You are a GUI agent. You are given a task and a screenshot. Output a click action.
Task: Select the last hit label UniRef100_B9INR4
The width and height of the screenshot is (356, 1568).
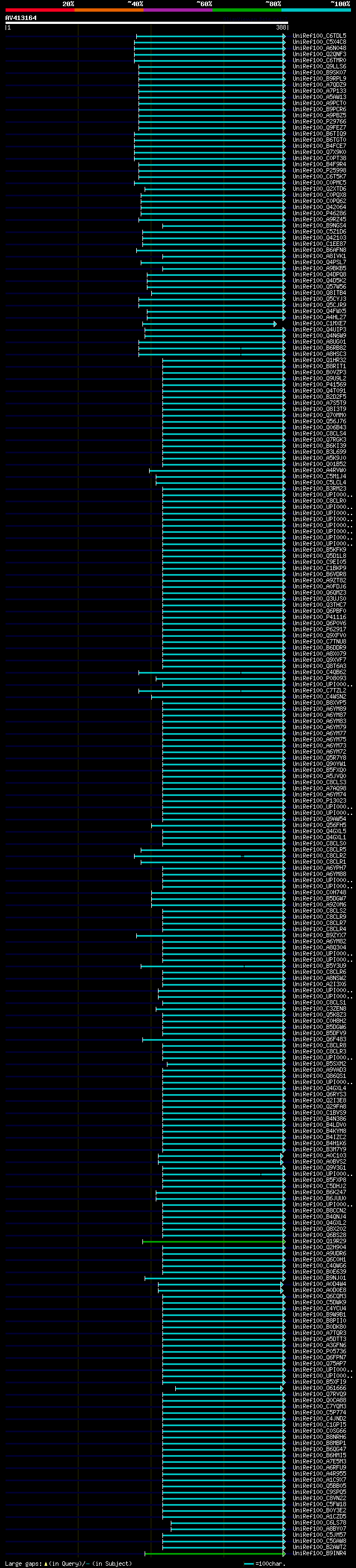coord(319,1554)
